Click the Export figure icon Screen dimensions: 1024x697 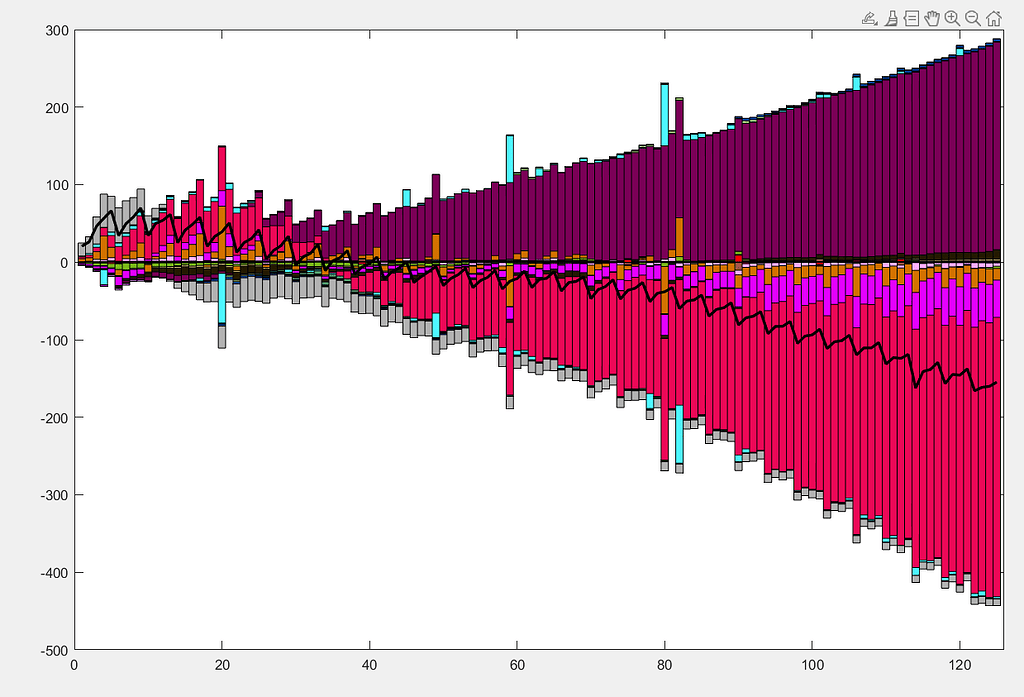click(868, 16)
